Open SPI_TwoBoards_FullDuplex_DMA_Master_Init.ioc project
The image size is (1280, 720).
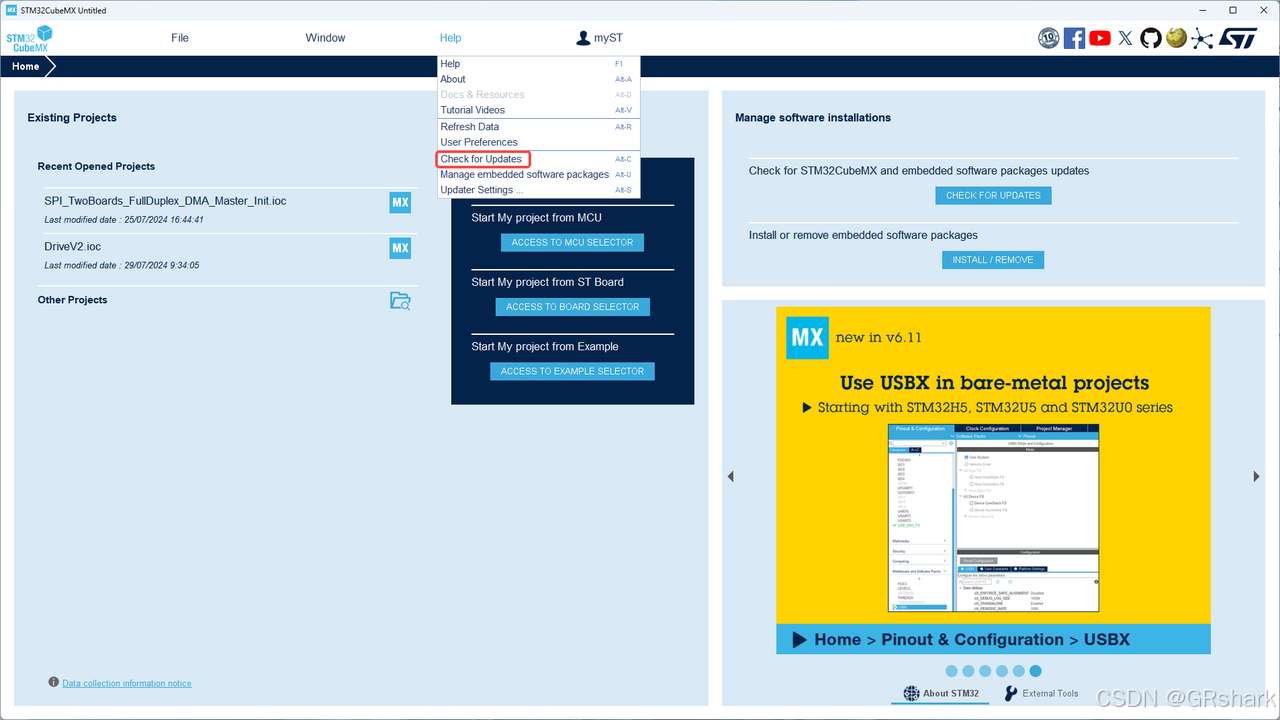point(165,201)
